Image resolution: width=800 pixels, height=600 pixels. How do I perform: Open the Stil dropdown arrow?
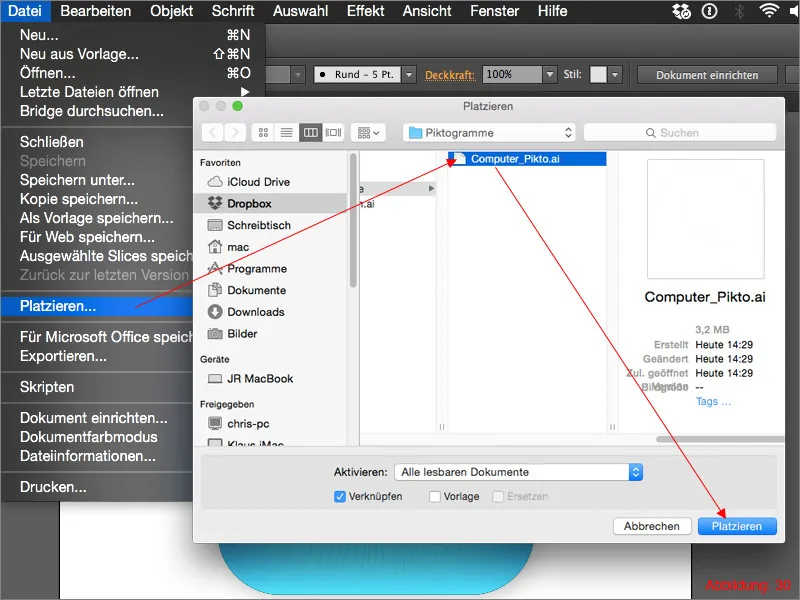tap(615, 74)
